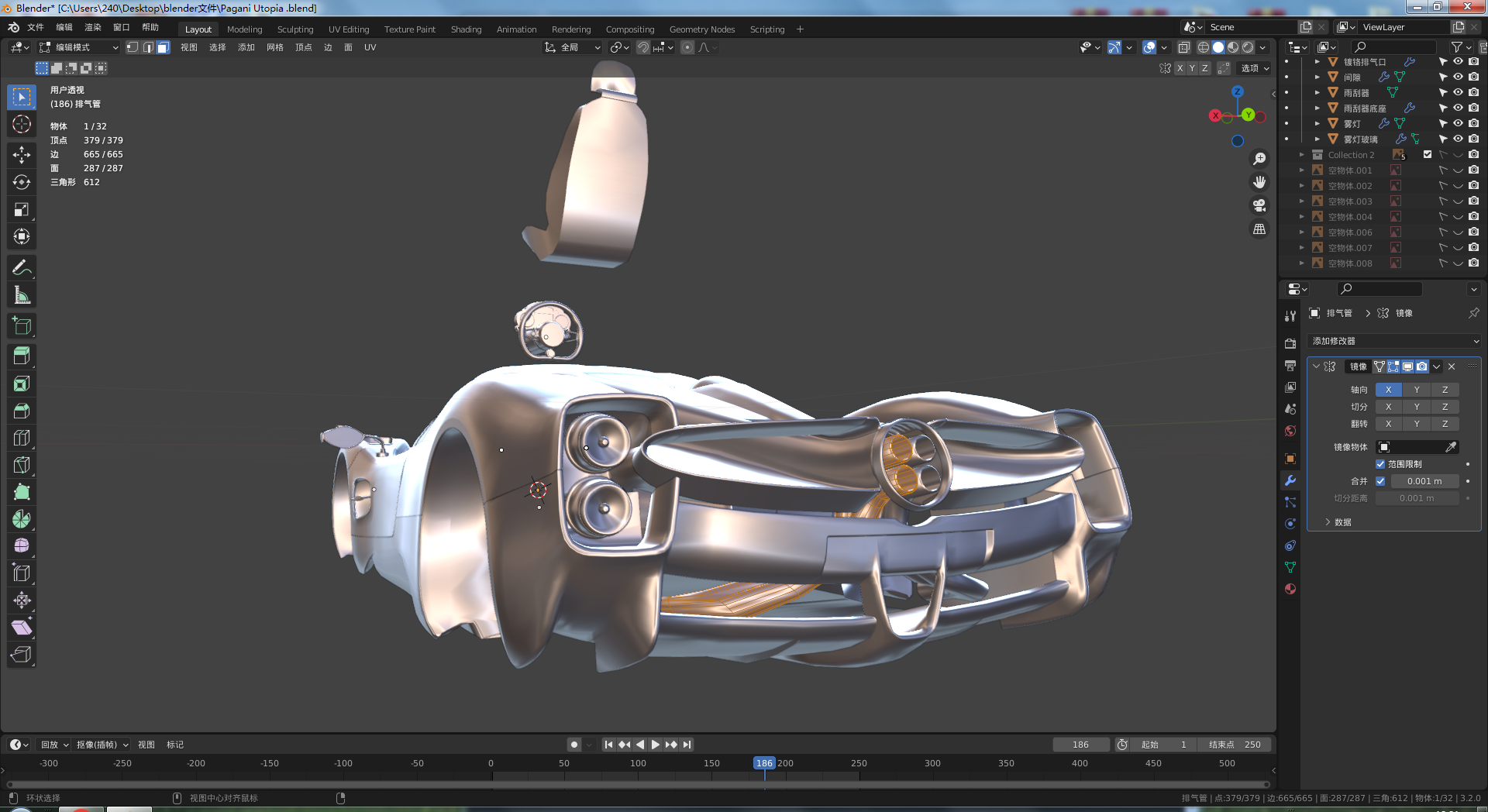Image resolution: width=1488 pixels, height=812 pixels.
Task: Click the viewport pan hand icon
Action: click(x=1259, y=182)
